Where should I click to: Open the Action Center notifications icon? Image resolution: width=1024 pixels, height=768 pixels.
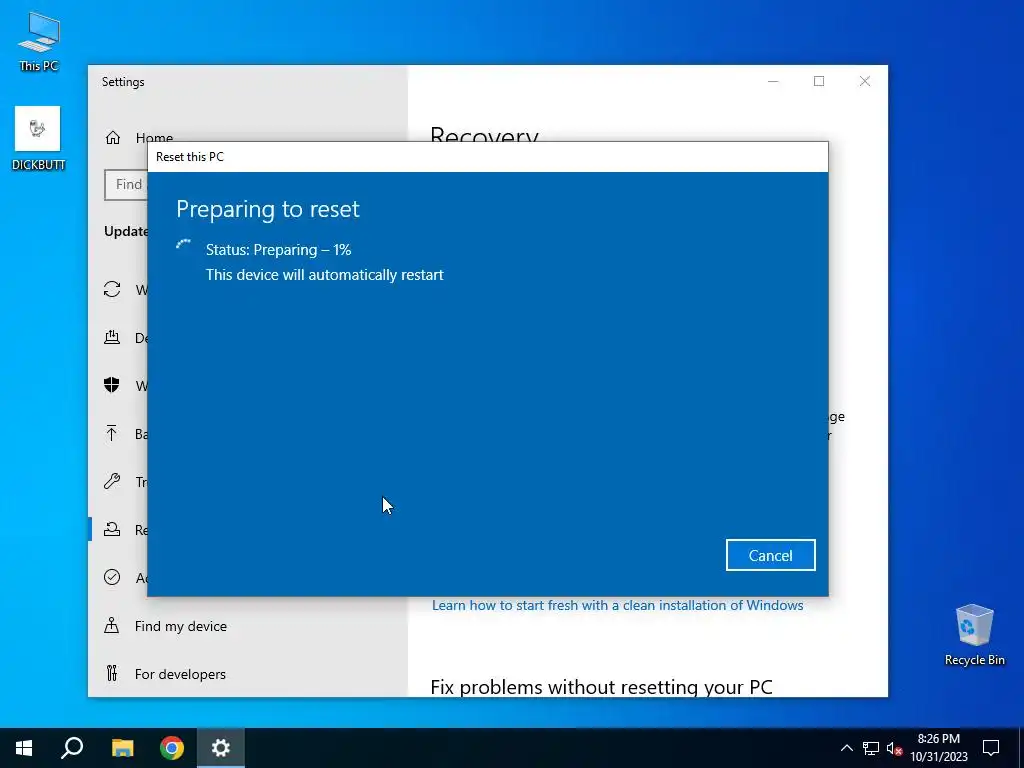click(x=991, y=748)
